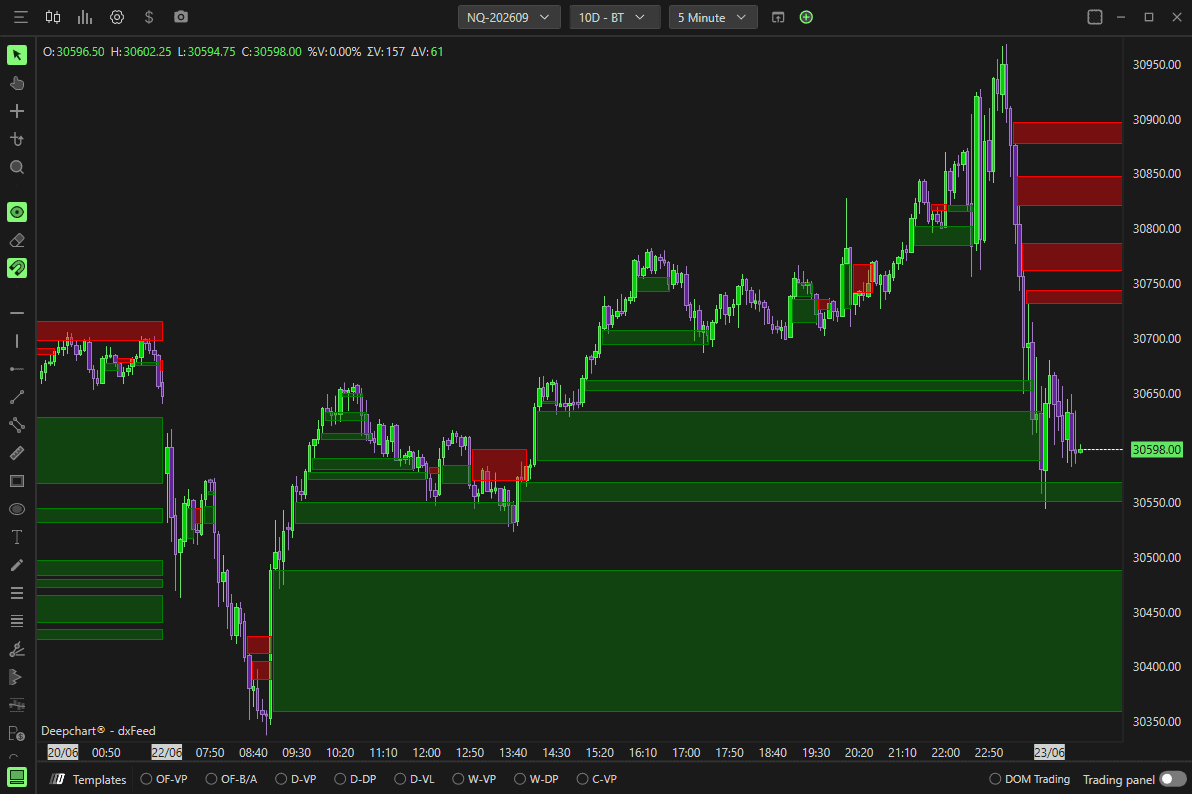Click the detach chart window icon
The height and width of the screenshot is (794, 1192).
pyautogui.click(x=778, y=17)
